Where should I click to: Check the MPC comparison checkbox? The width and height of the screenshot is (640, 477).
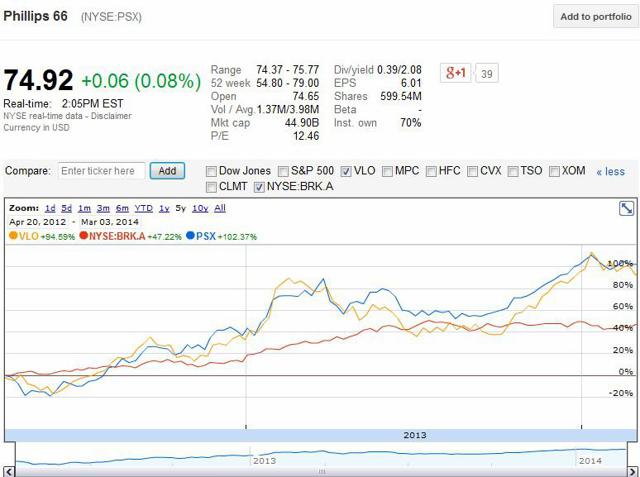(387, 171)
